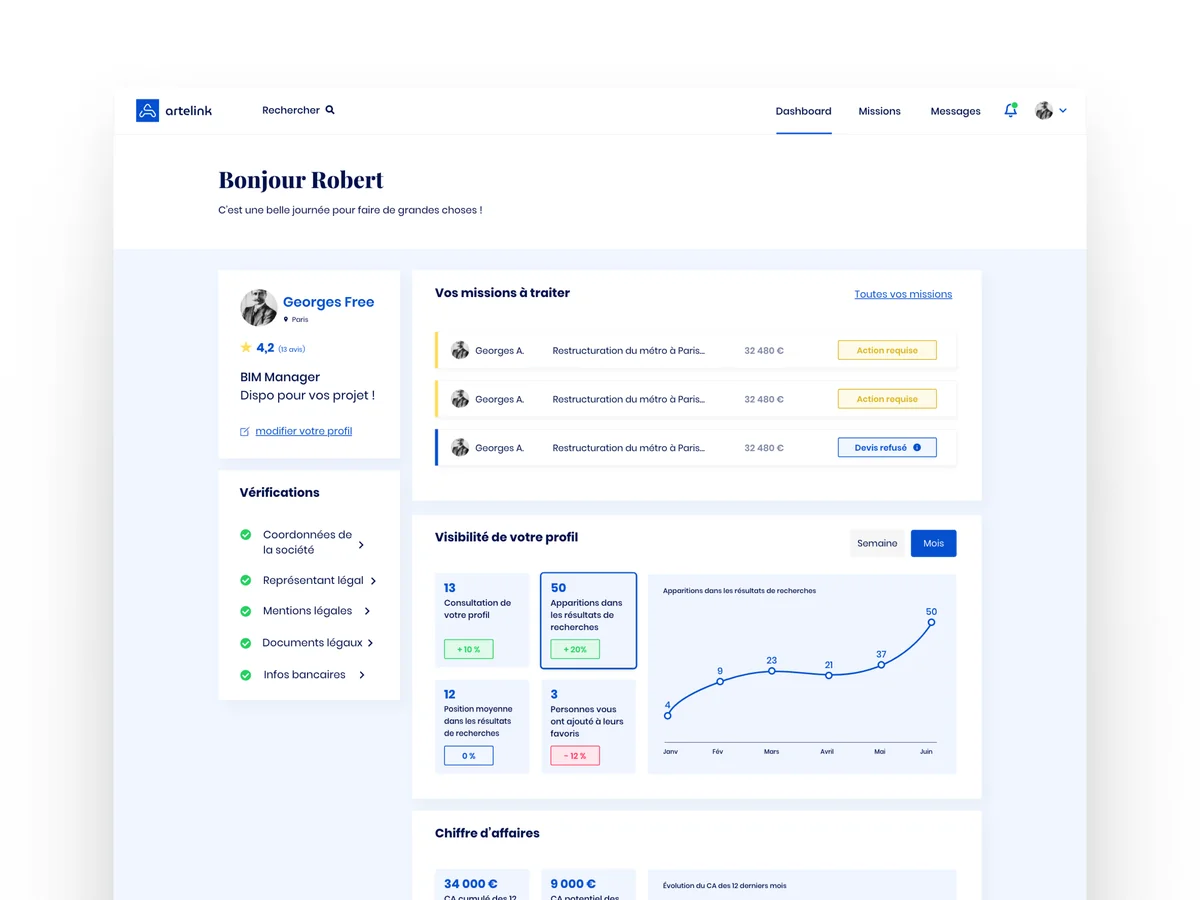The image size is (1200, 900).
Task: Open the notifications bell
Action: tap(1010, 110)
